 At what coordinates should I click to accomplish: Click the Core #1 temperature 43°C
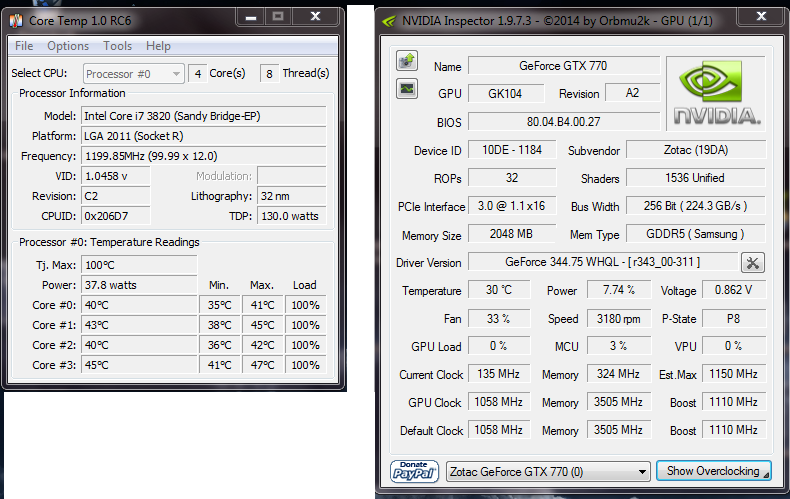[139, 325]
